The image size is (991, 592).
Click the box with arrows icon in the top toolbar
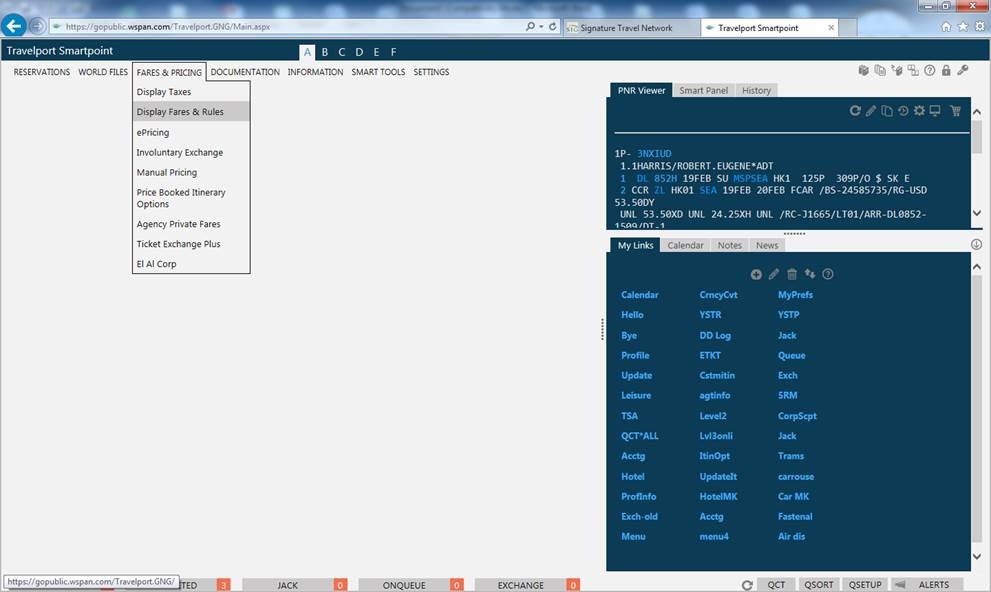click(x=897, y=70)
